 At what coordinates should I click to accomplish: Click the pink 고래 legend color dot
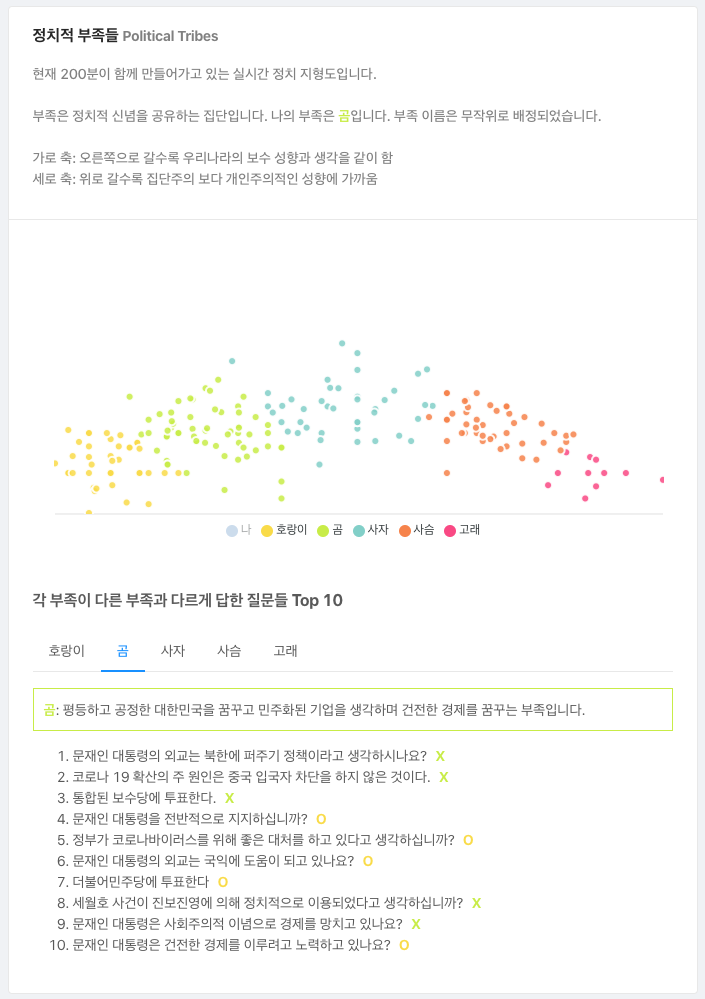coord(450,531)
